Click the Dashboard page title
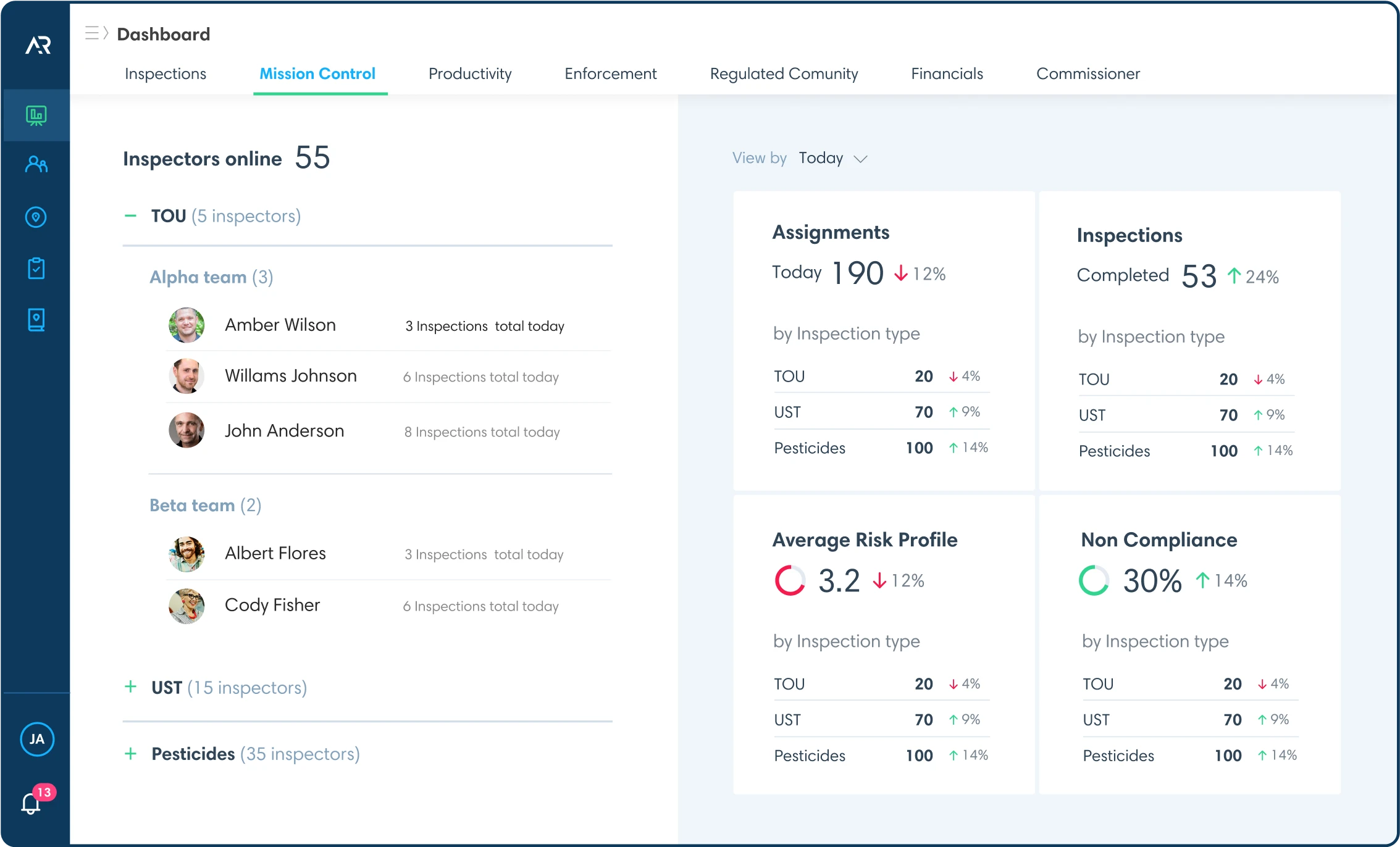Image resolution: width=1400 pixels, height=847 pixels. click(164, 34)
